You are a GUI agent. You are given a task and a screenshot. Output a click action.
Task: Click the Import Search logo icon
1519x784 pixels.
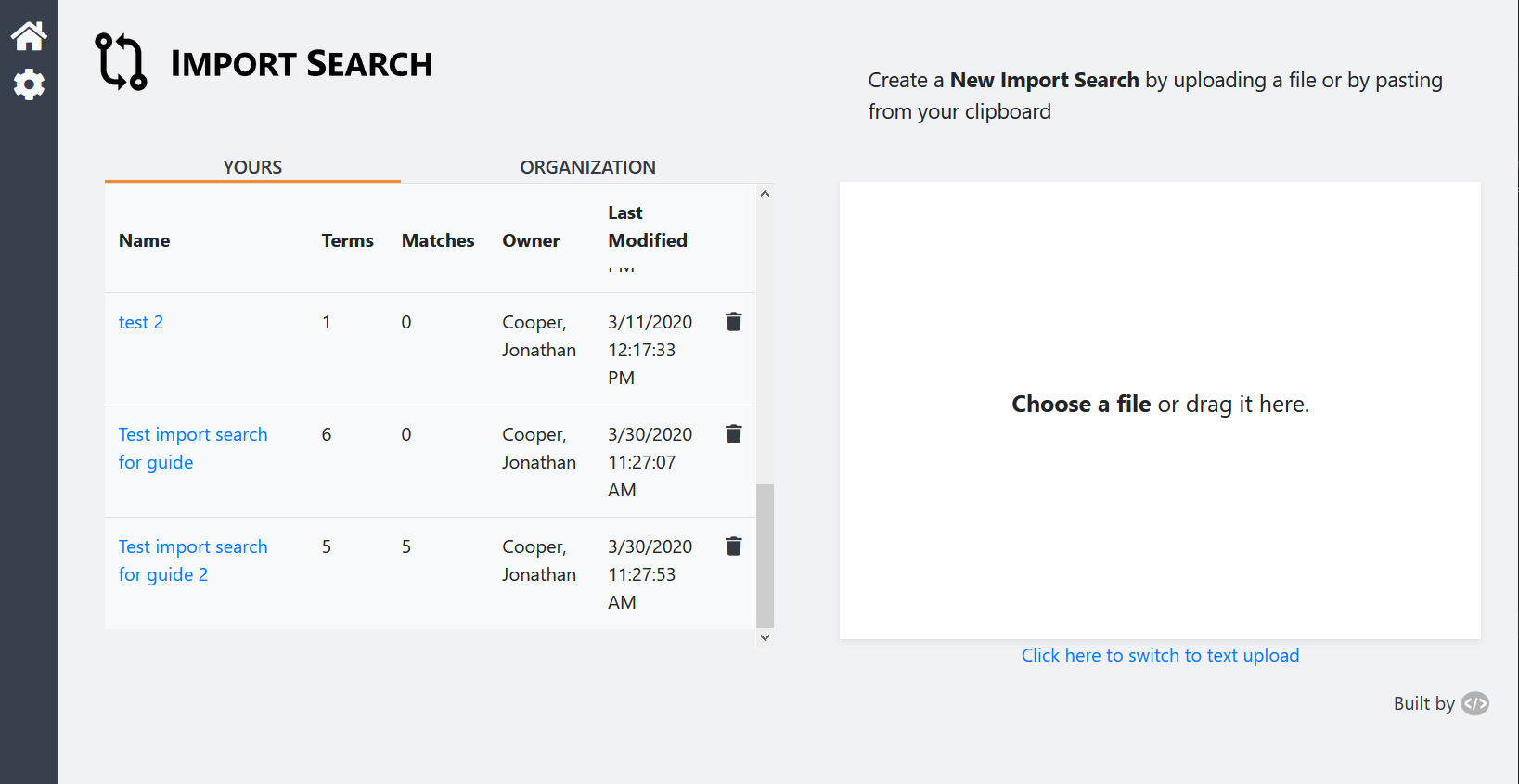coord(122,62)
